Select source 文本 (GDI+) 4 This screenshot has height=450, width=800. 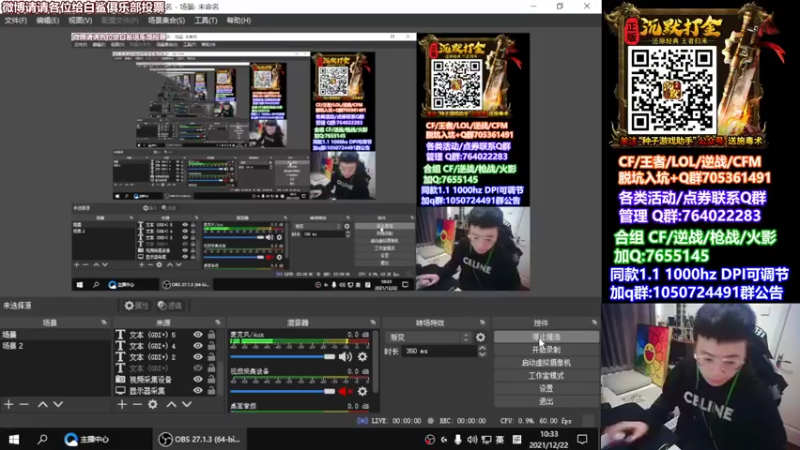152,346
